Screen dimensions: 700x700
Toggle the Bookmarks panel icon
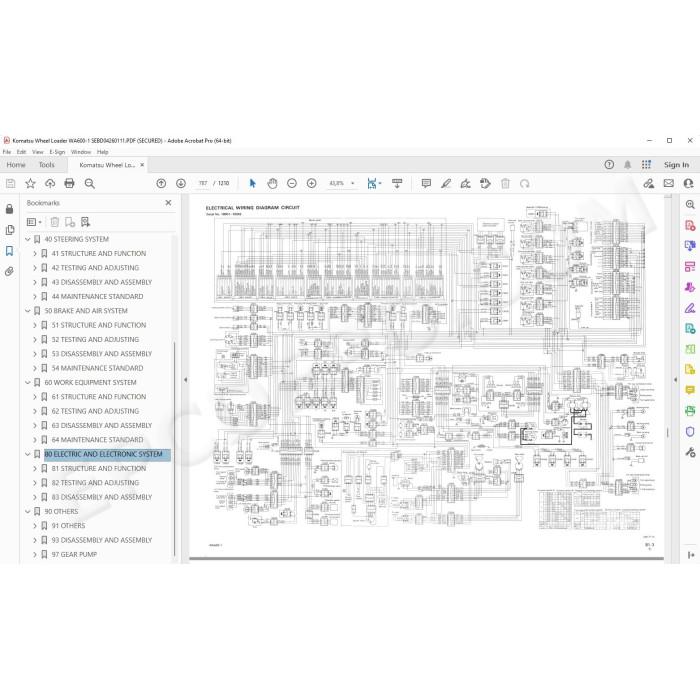point(9,251)
